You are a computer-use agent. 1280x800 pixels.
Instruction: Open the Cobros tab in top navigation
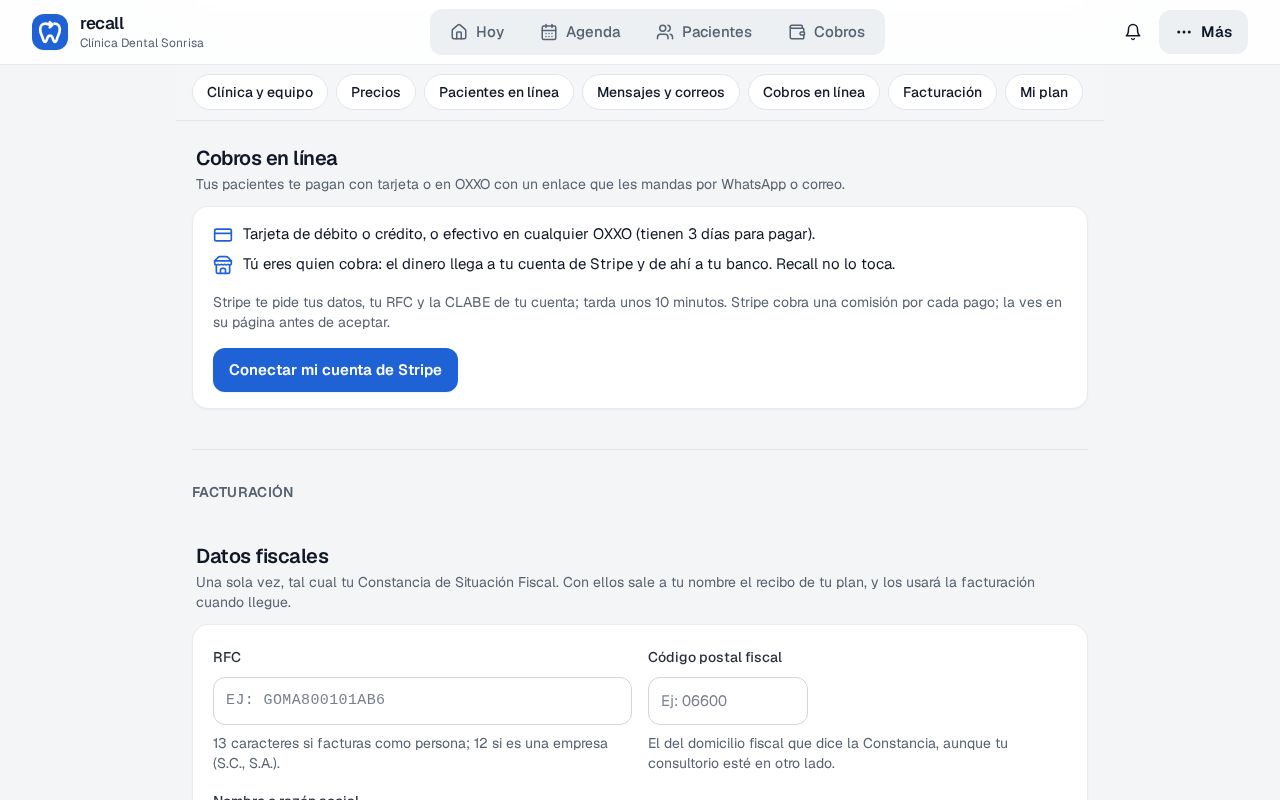(827, 32)
